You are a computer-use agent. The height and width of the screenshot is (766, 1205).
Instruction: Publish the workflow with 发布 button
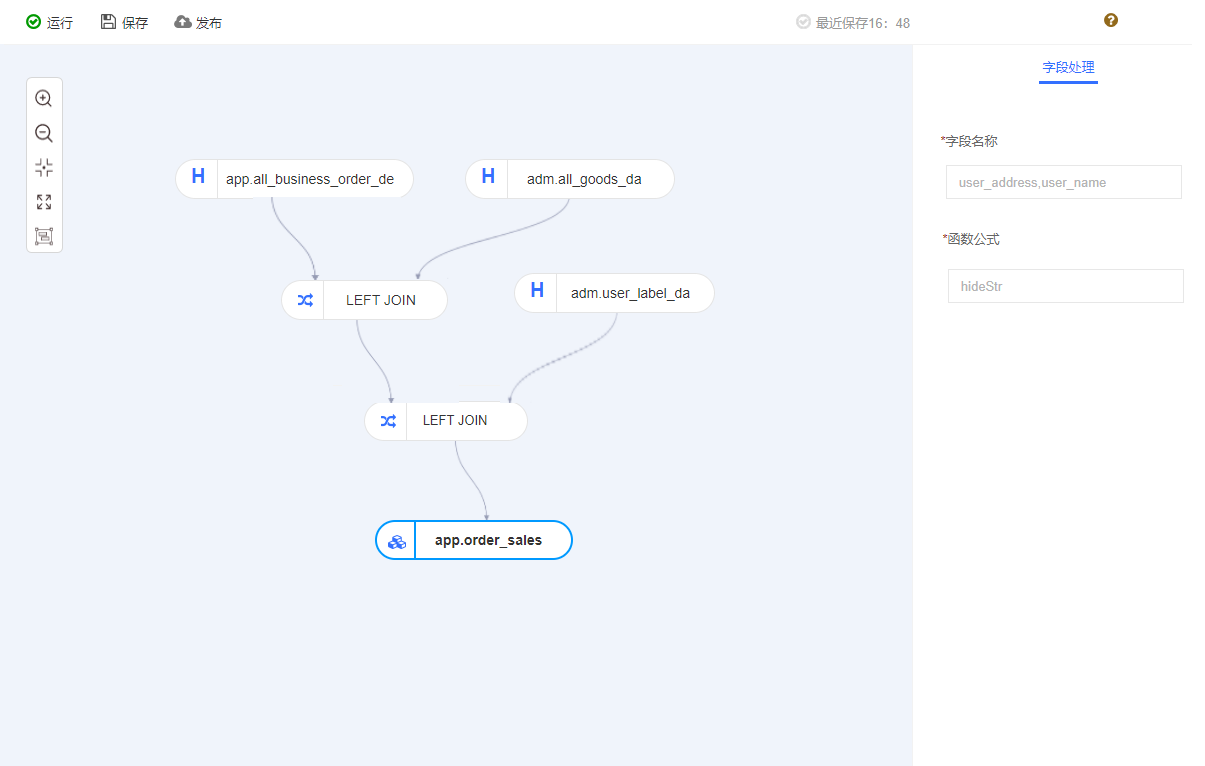click(x=198, y=22)
